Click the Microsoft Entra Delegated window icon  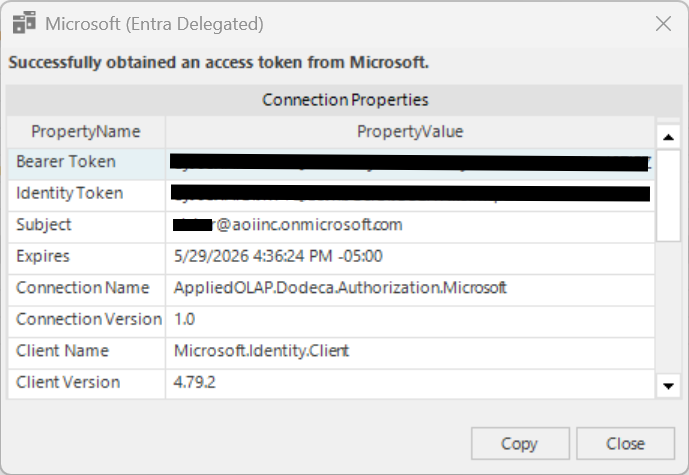(24, 23)
